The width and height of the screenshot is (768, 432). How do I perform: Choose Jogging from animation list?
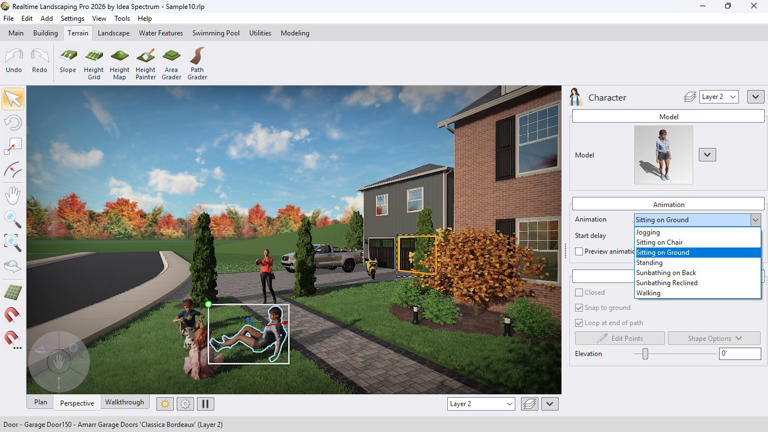(697, 232)
